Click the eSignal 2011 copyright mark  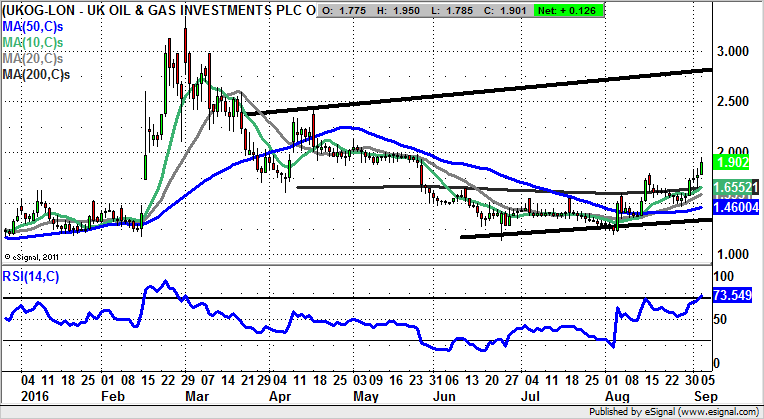click(34, 256)
